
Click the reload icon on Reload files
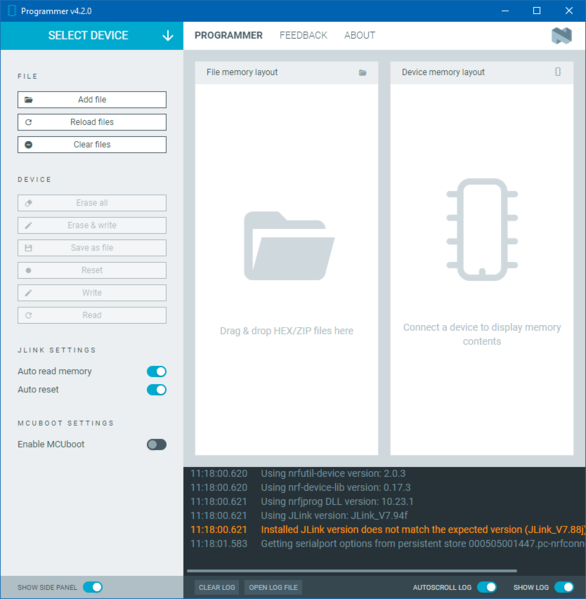click(28, 122)
